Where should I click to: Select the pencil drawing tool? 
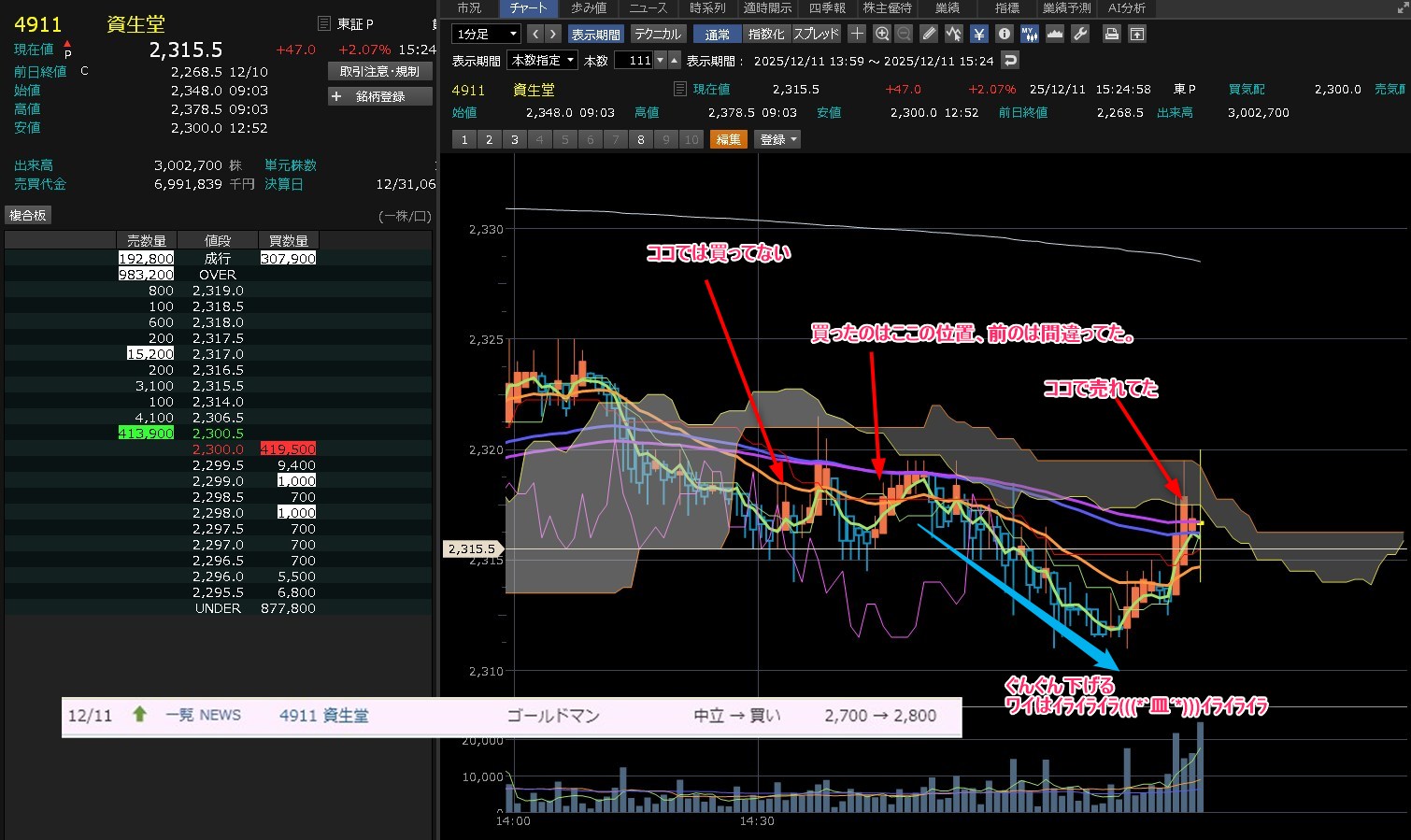click(928, 34)
